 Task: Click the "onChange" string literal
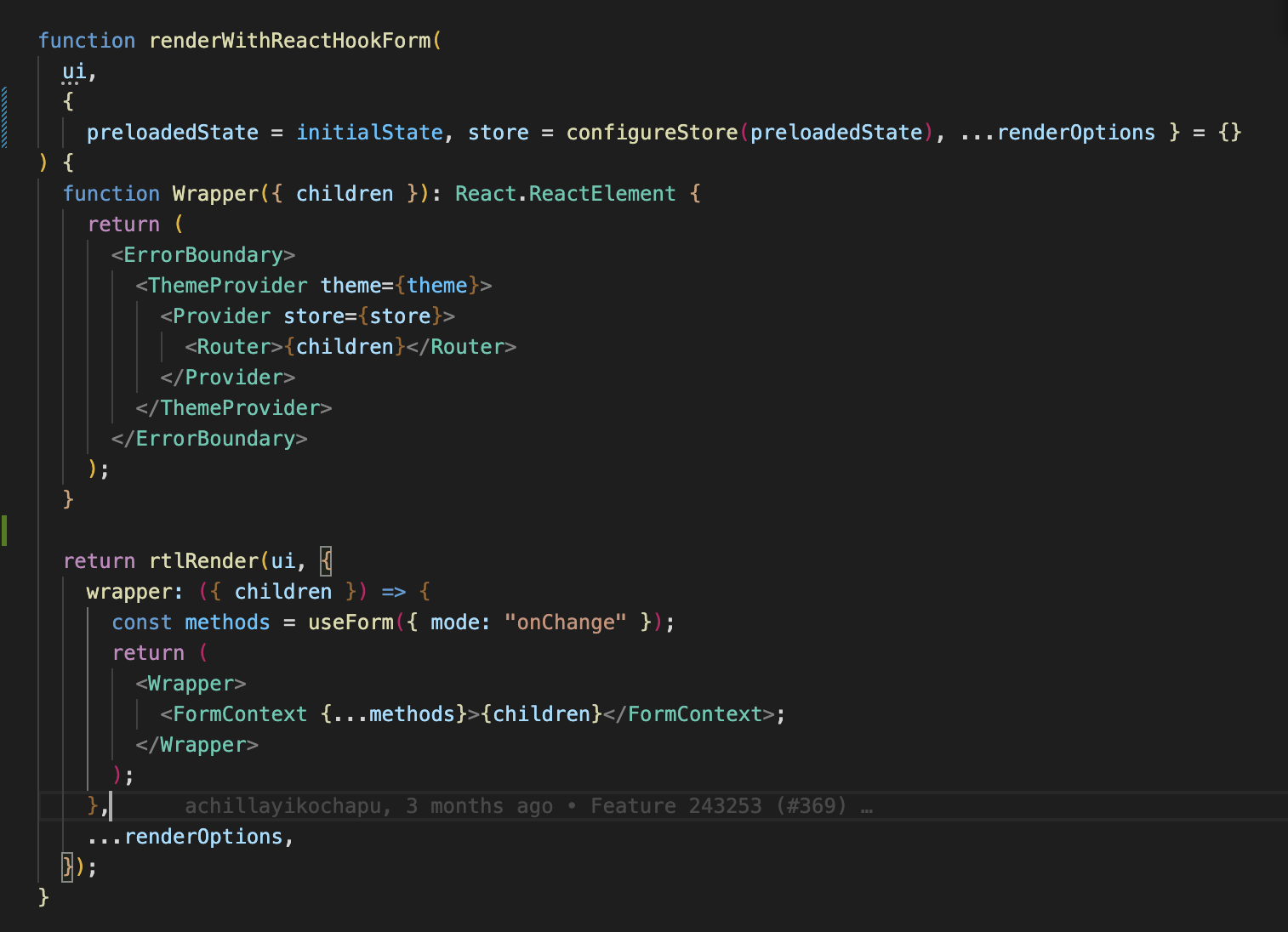click(x=566, y=622)
